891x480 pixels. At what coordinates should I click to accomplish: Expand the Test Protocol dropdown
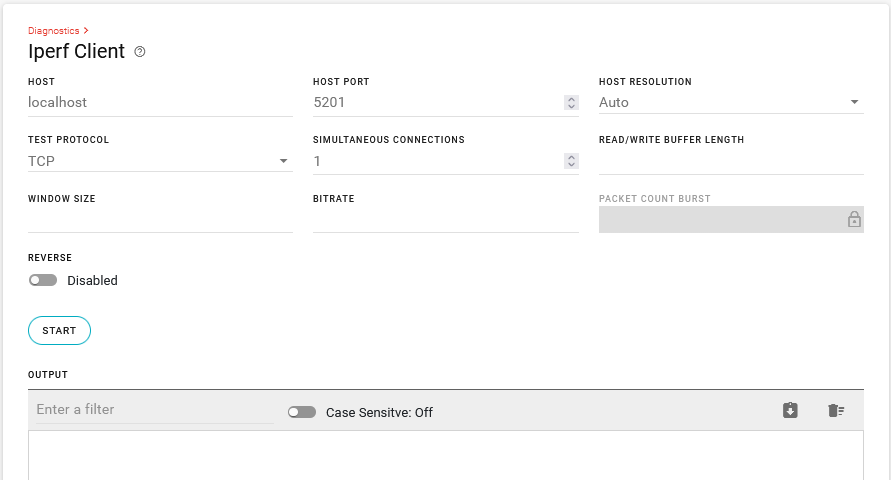pyautogui.click(x=160, y=161)
